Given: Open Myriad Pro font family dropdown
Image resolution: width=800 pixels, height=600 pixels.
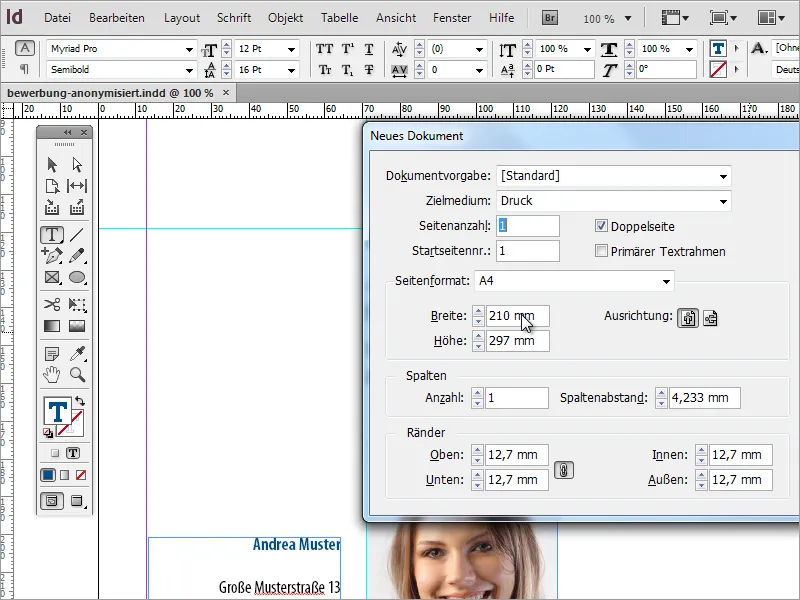Looking at the screenshot, I should [189, 49].
